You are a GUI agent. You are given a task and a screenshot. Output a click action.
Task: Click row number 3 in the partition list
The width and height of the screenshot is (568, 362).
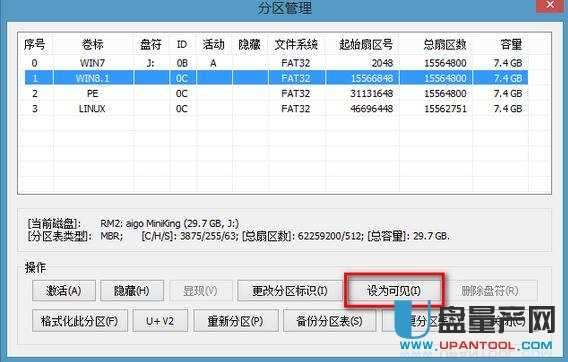[x=35, y=109]
